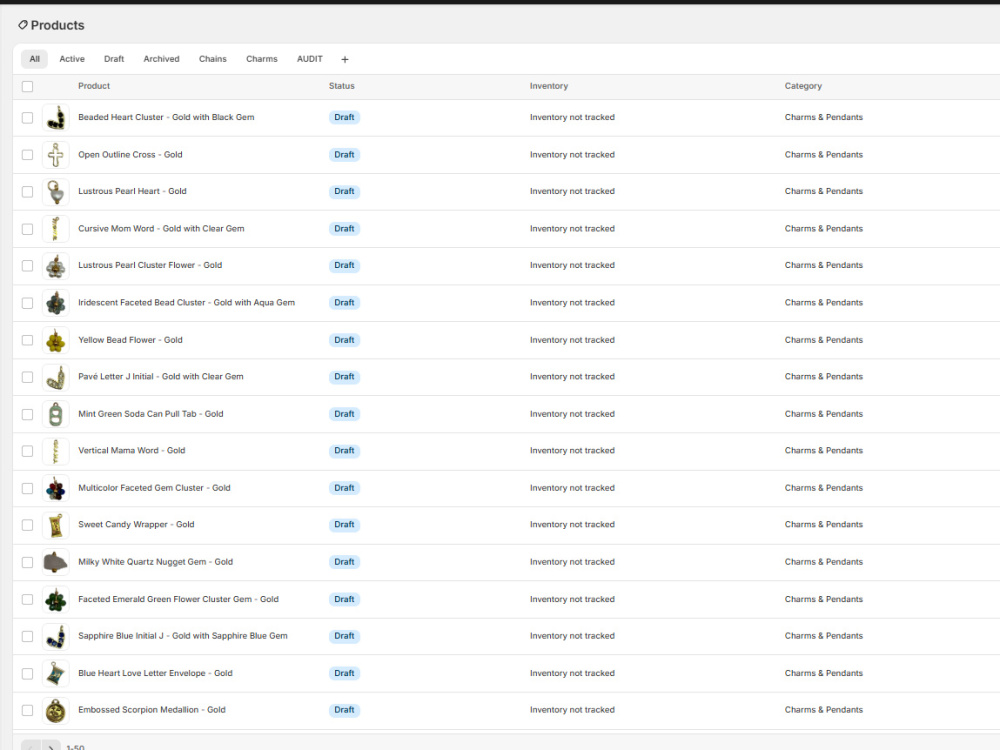Open Mint Green Soda Can Pull Tab thumbnail
This screenshot has height=750, width=1000.
click(55, 414)
